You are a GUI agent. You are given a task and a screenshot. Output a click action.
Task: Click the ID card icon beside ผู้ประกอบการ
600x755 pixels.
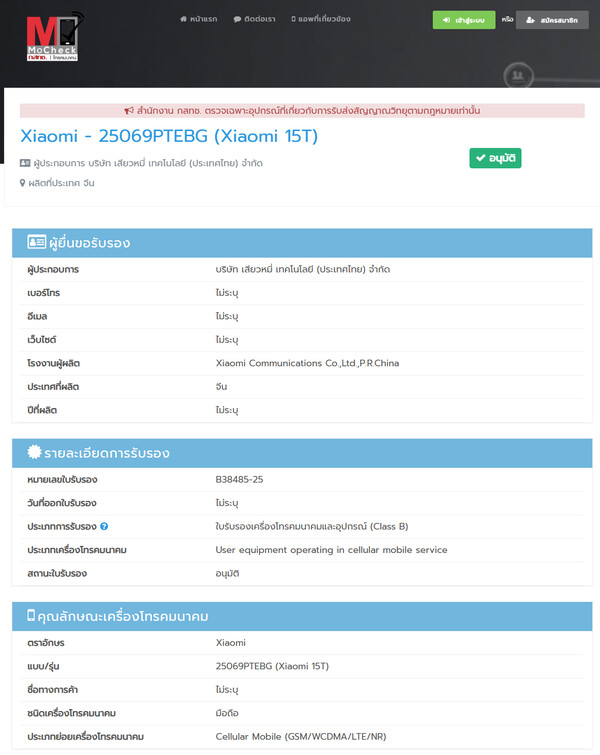[x=25, y=162]
